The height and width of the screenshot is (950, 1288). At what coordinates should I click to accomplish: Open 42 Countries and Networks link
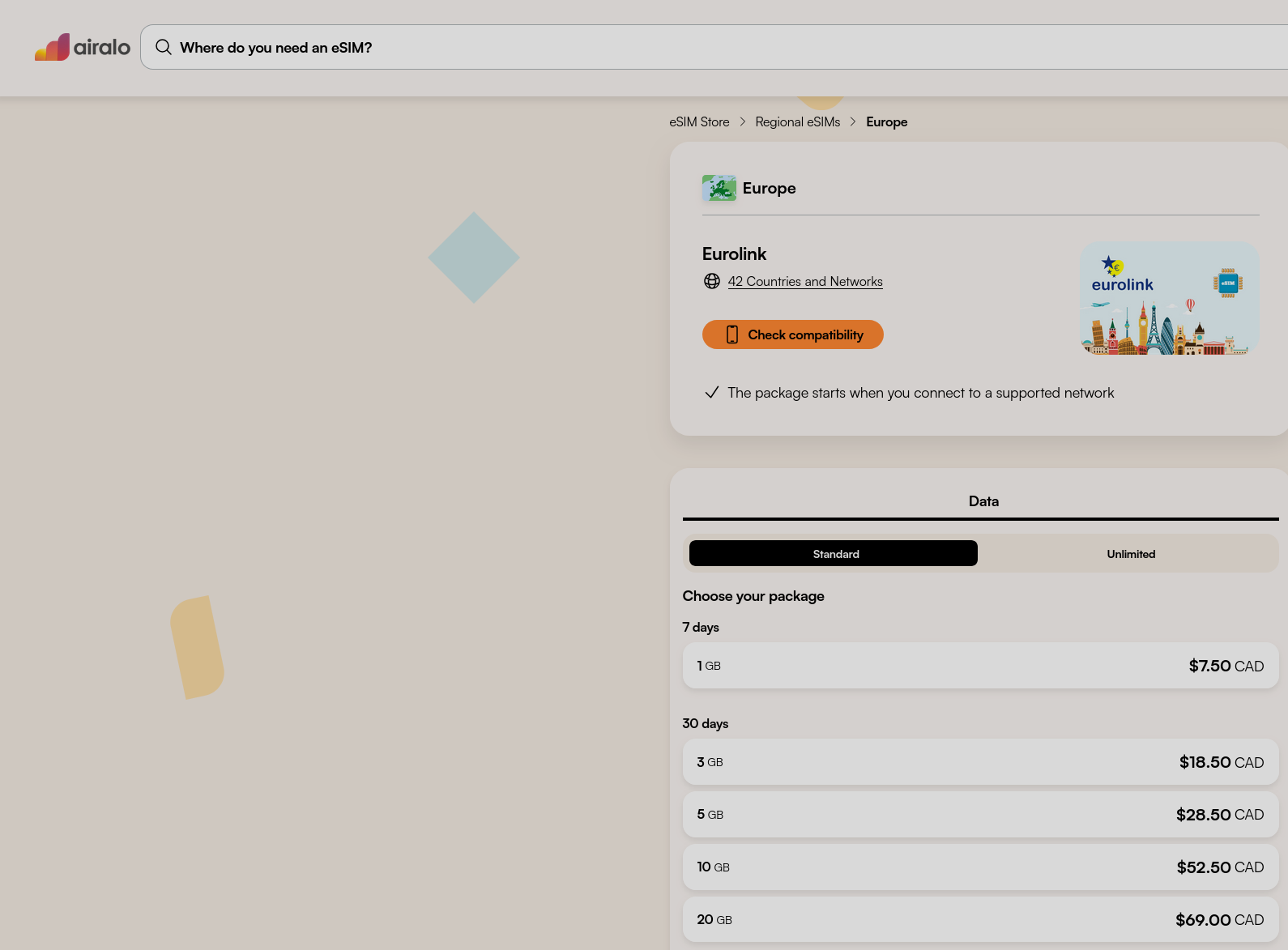804,281
